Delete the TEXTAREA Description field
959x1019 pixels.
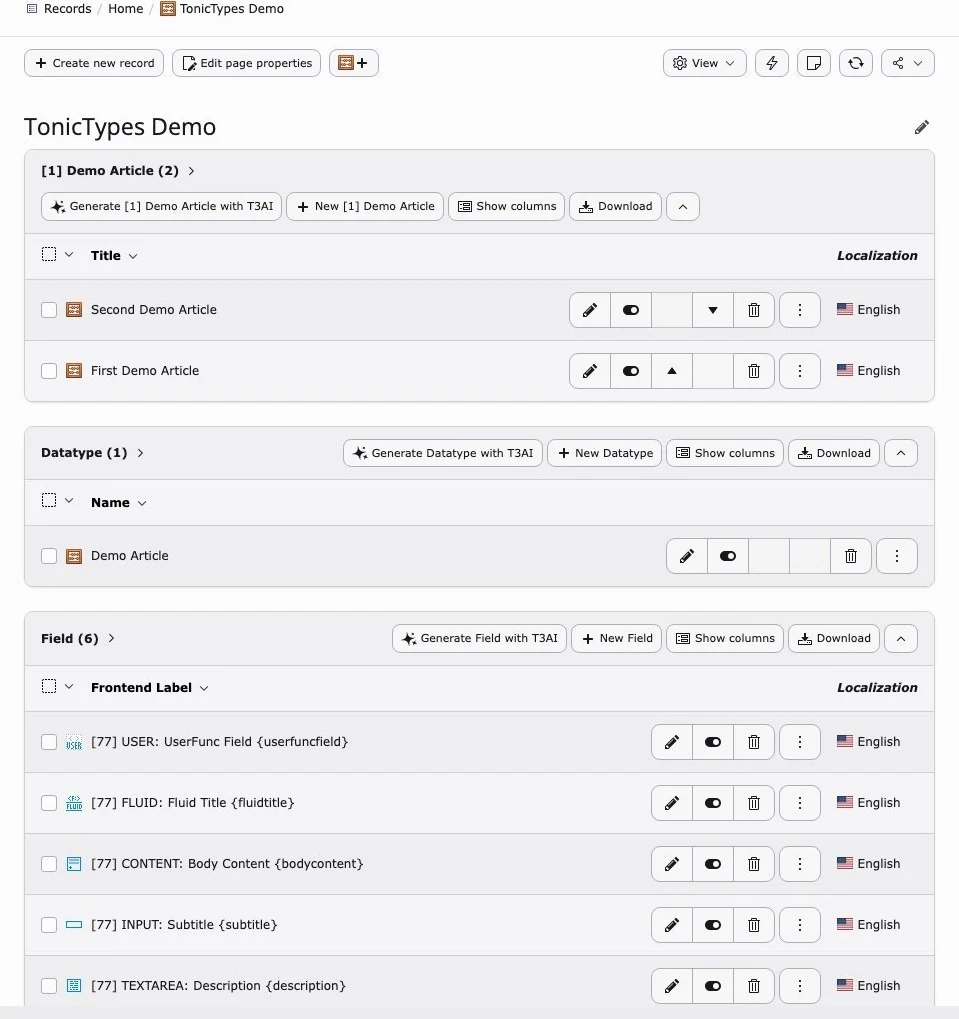tap(754, 986)
